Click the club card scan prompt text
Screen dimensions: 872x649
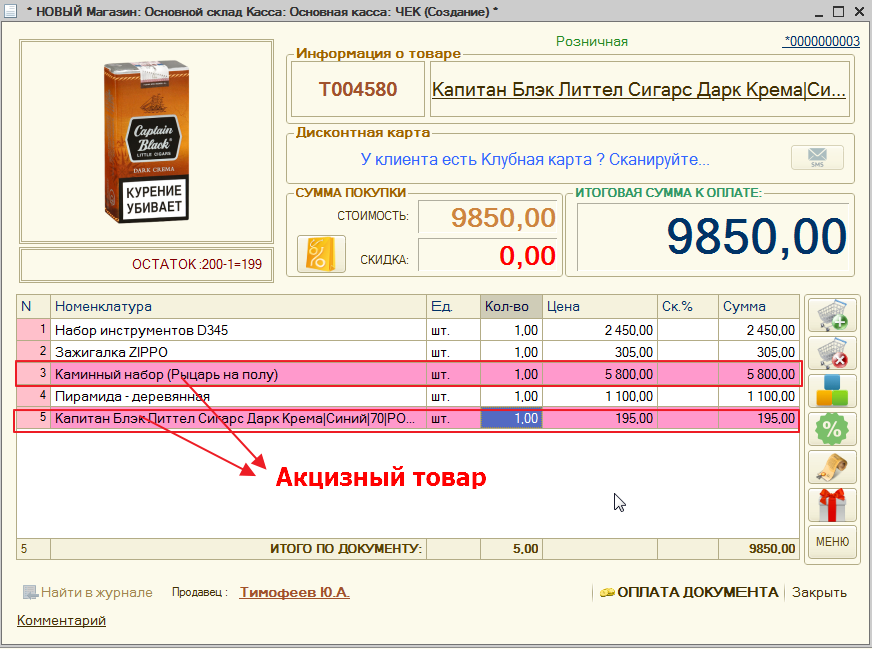click(535, 160)
